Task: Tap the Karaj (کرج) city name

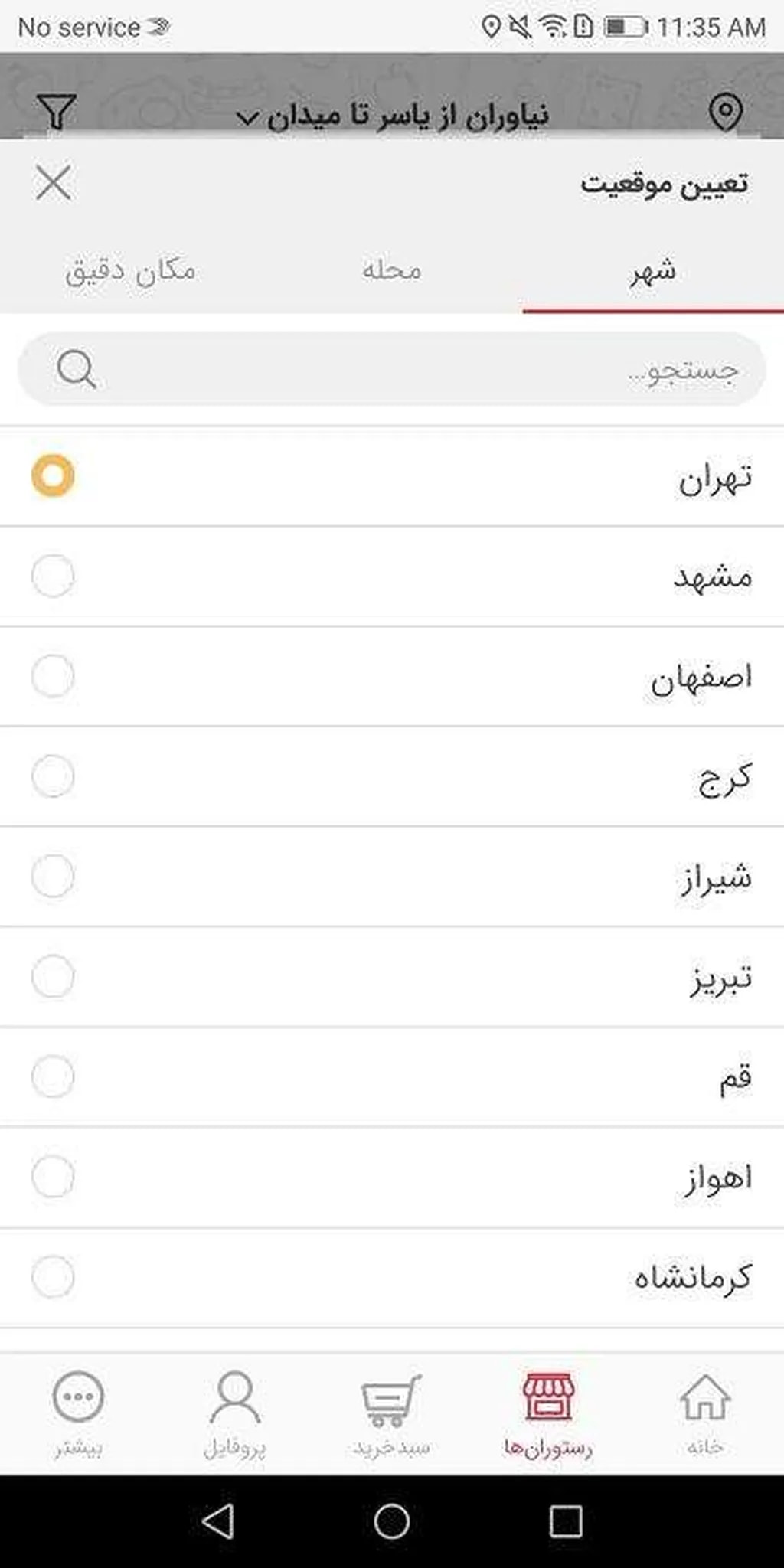Action: click(x=724, y=778)
